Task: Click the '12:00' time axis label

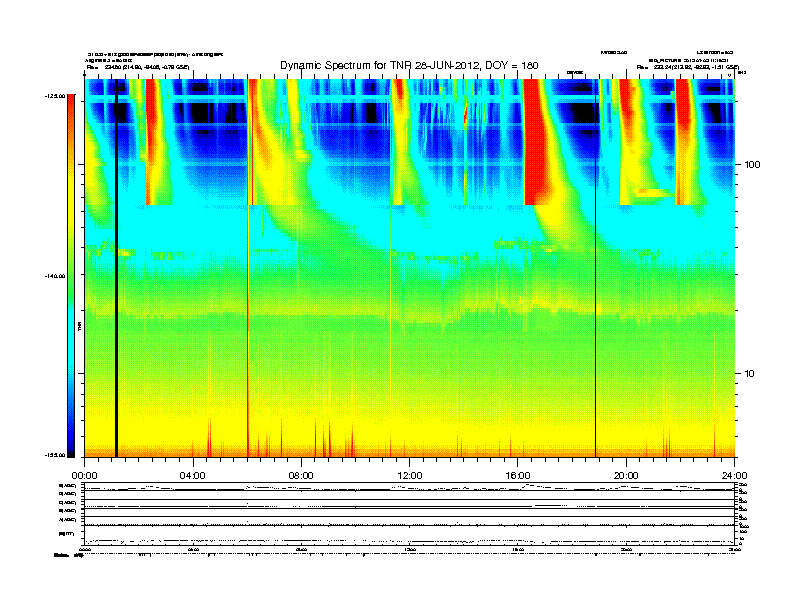Action: click(410, 476)
